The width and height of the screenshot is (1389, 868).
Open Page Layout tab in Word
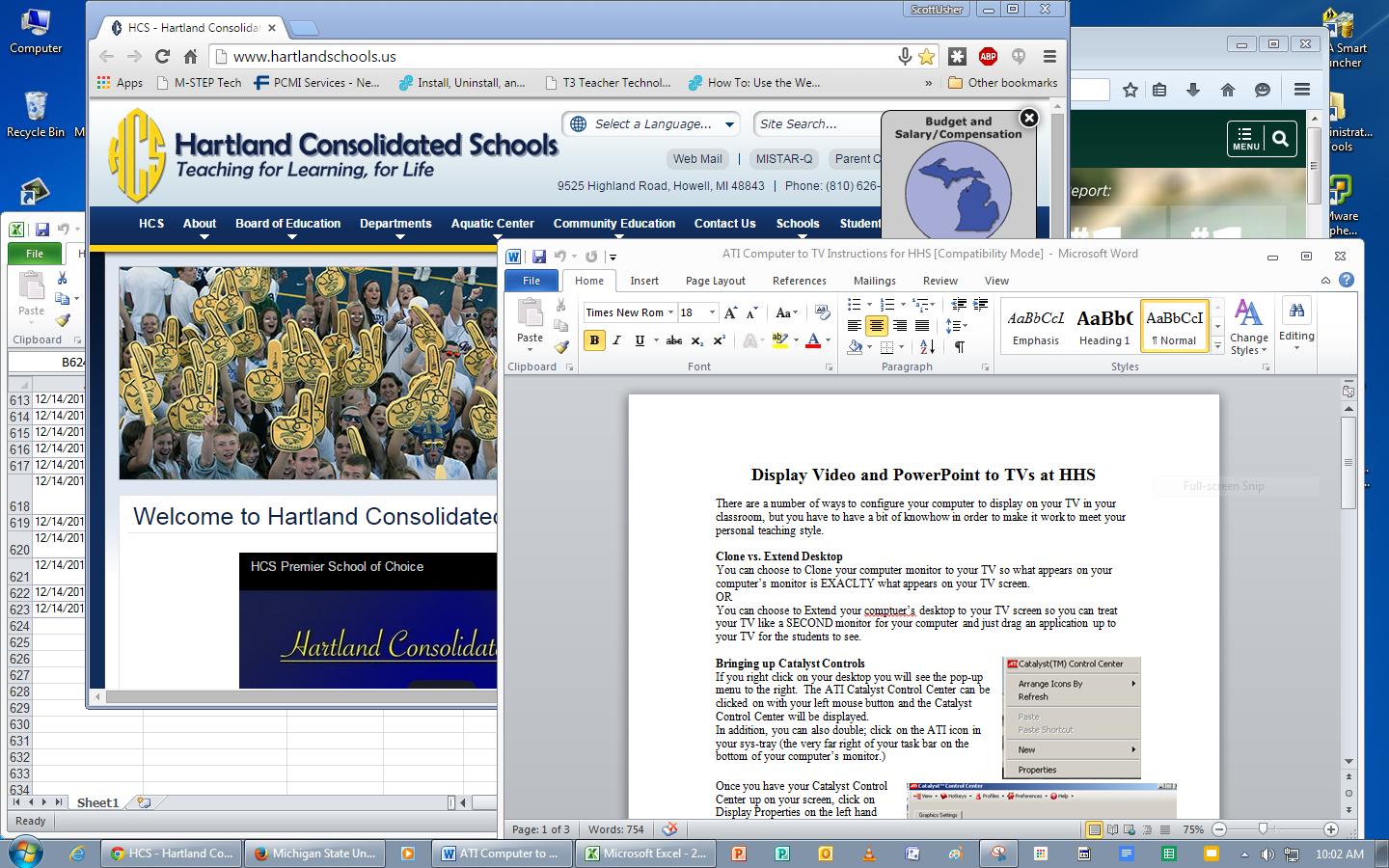716,281
